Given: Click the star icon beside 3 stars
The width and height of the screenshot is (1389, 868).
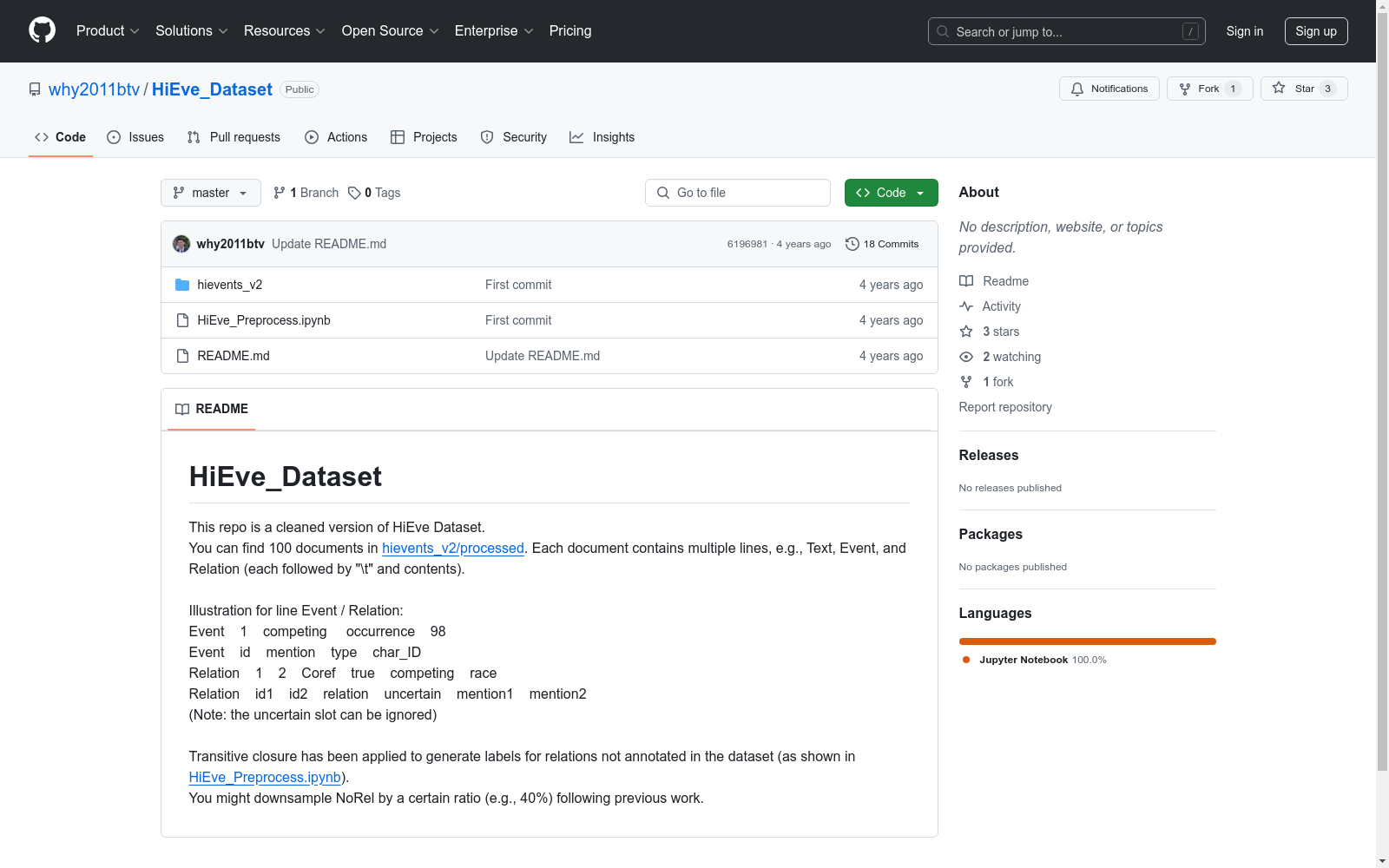Looking at the screenshot, I should pyautogui.click(x=966, y=332).
